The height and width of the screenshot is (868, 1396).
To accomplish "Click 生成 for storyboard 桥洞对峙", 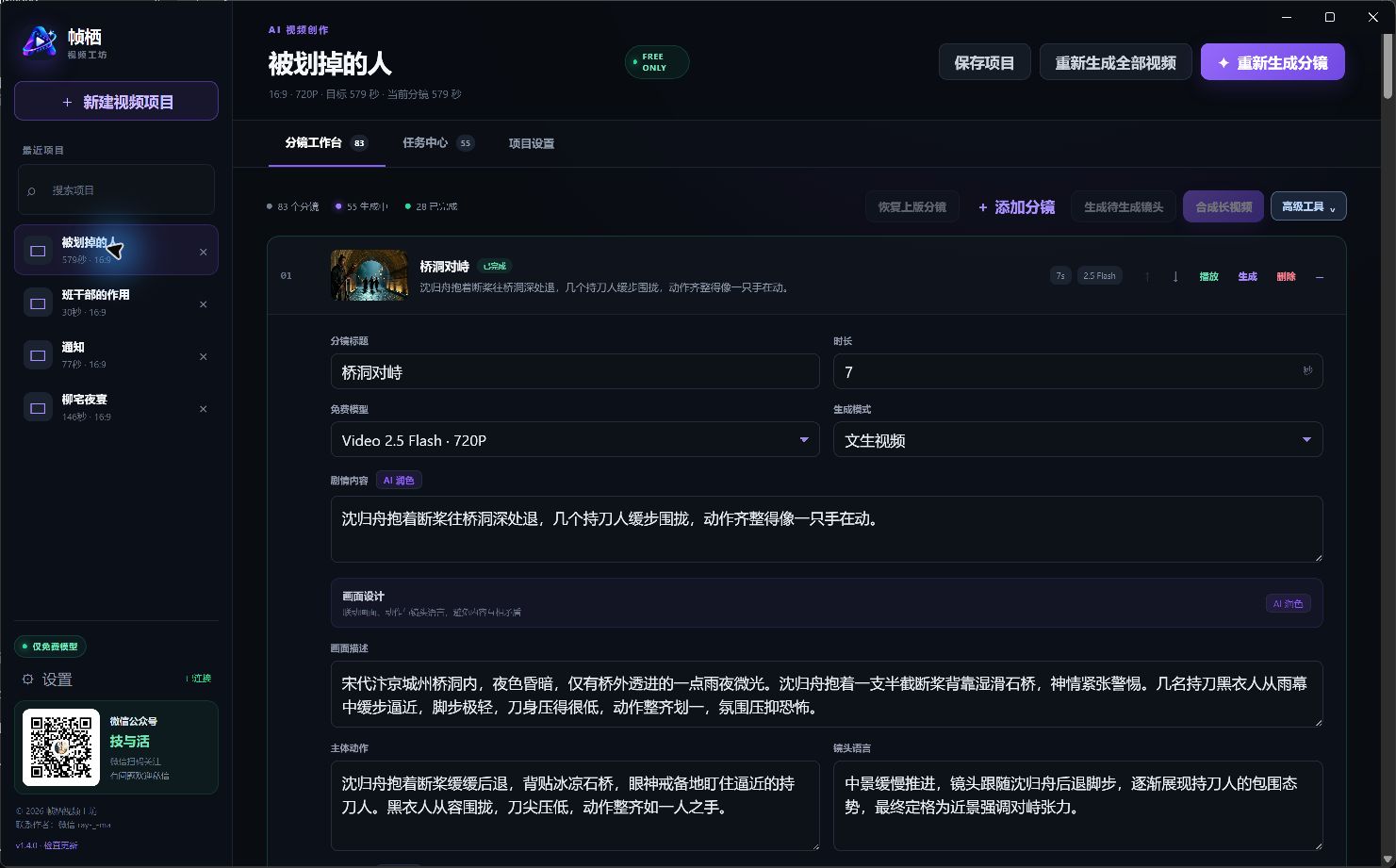I will coord(1247,276).
